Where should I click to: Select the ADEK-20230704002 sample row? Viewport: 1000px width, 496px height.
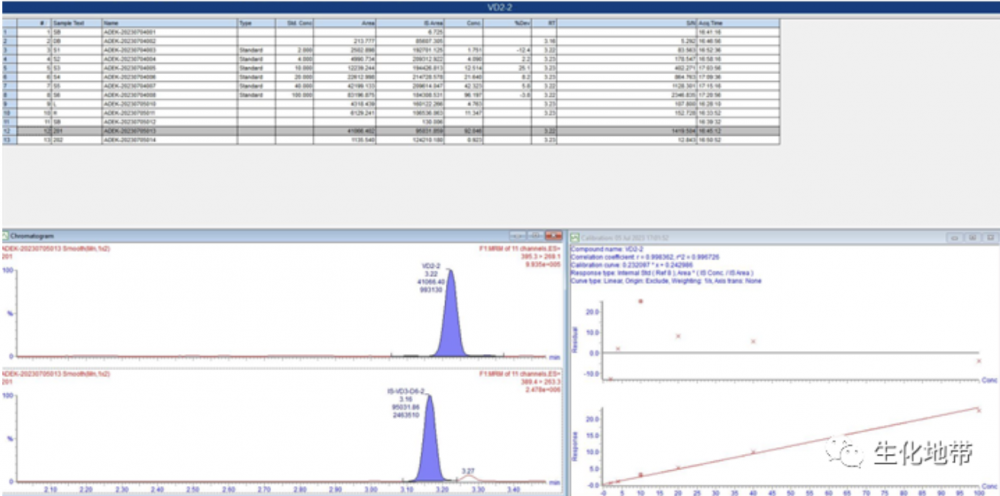[x=390, y=40]
